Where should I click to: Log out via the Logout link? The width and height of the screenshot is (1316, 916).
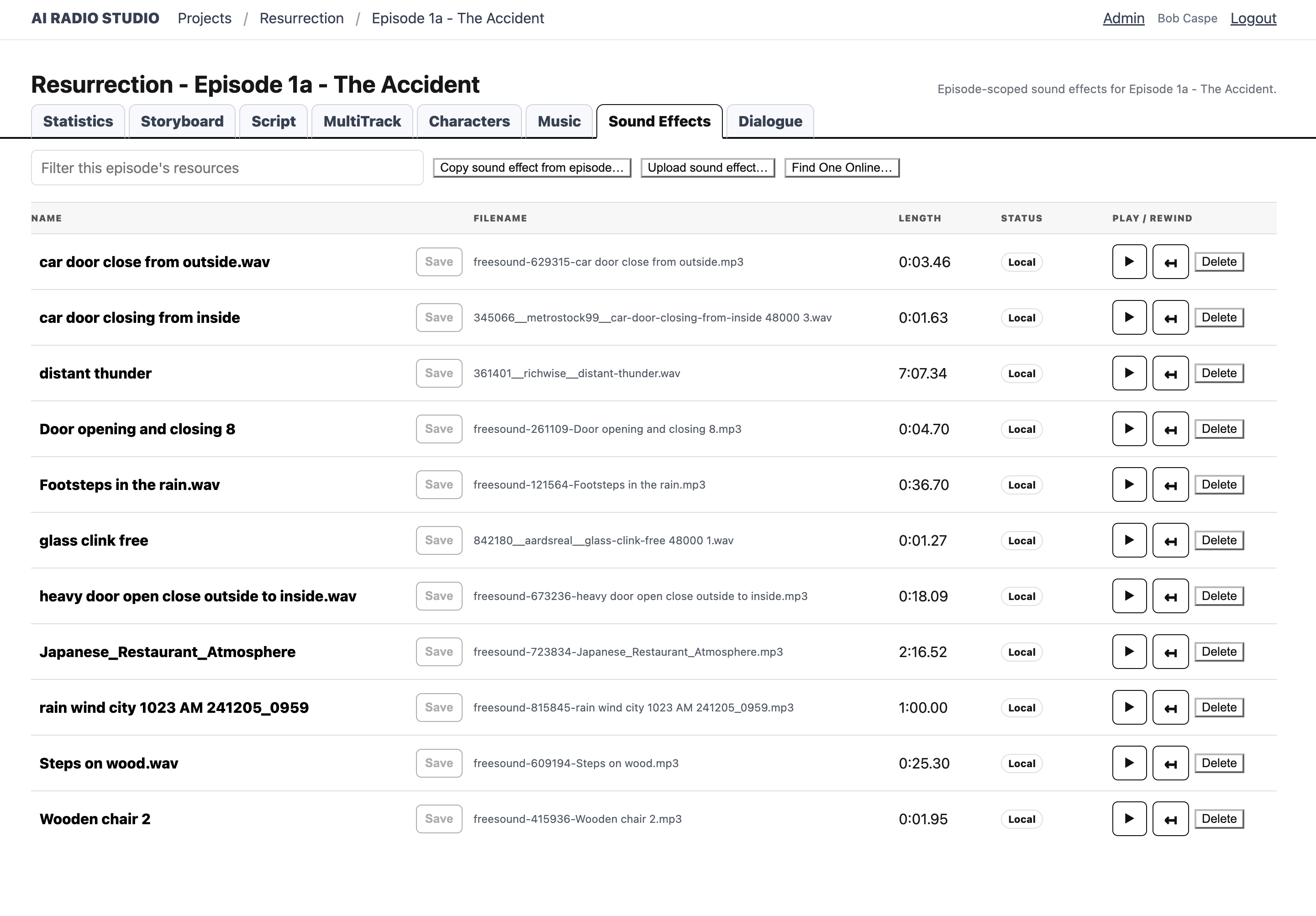coord(1253,18)
